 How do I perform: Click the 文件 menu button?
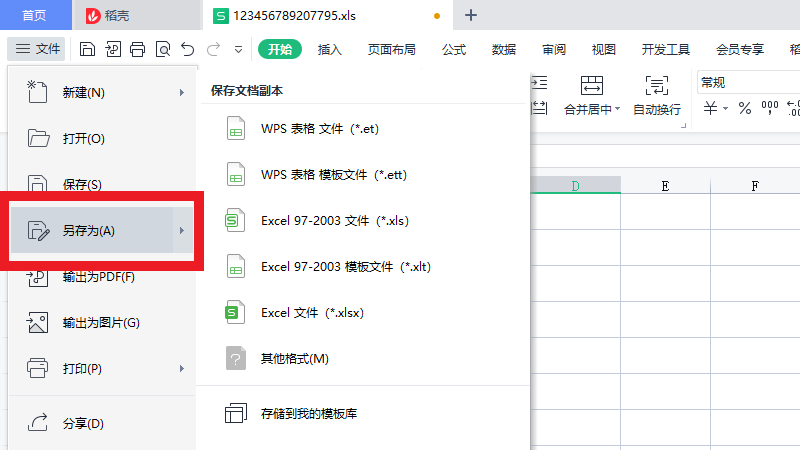(x=37, y=49)
